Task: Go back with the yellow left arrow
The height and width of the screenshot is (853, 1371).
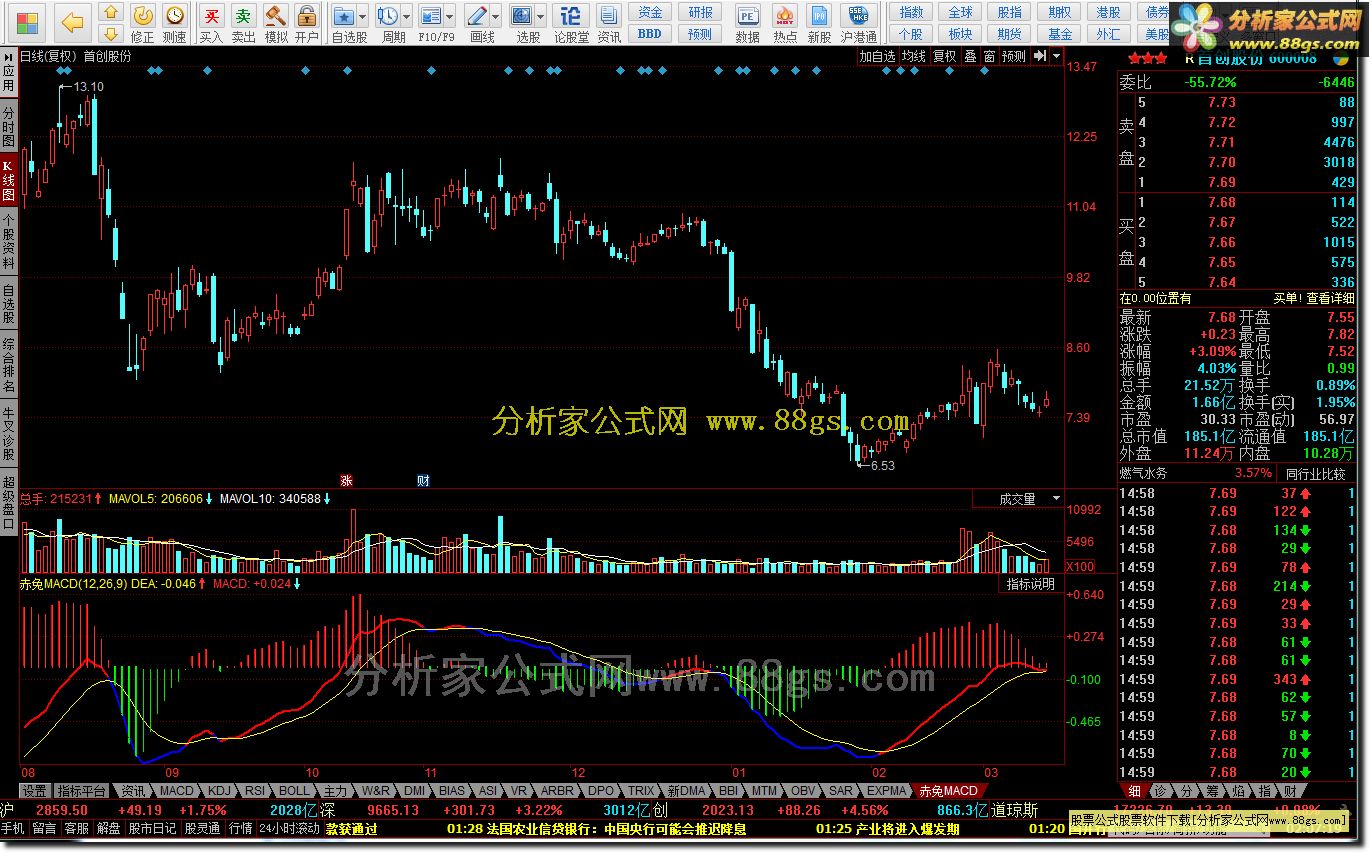Action: click(x=73, y=21)
